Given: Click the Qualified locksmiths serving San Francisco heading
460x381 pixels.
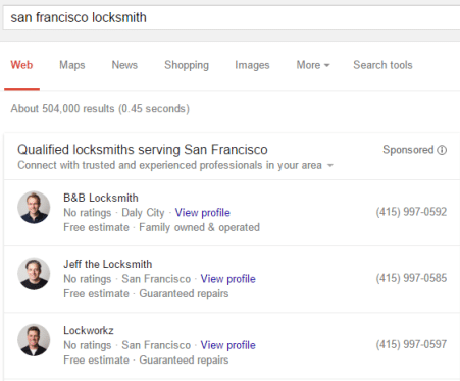Looking at the screenshot, I should coord(142,150).
